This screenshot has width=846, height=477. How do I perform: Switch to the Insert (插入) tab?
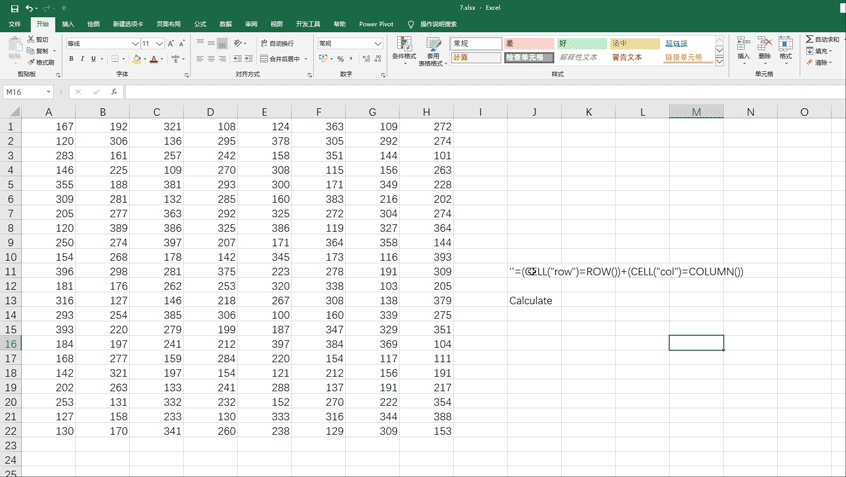tap(68, 24)
